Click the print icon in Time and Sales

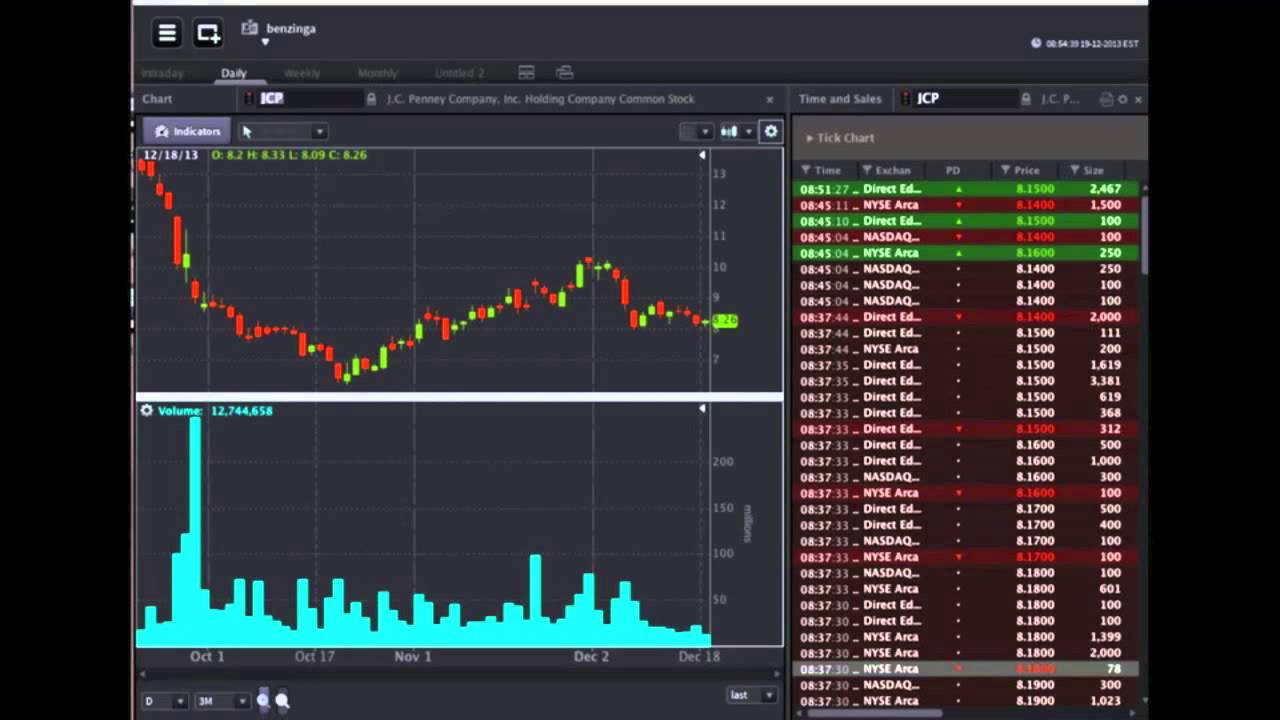(x=1106, y=99)
